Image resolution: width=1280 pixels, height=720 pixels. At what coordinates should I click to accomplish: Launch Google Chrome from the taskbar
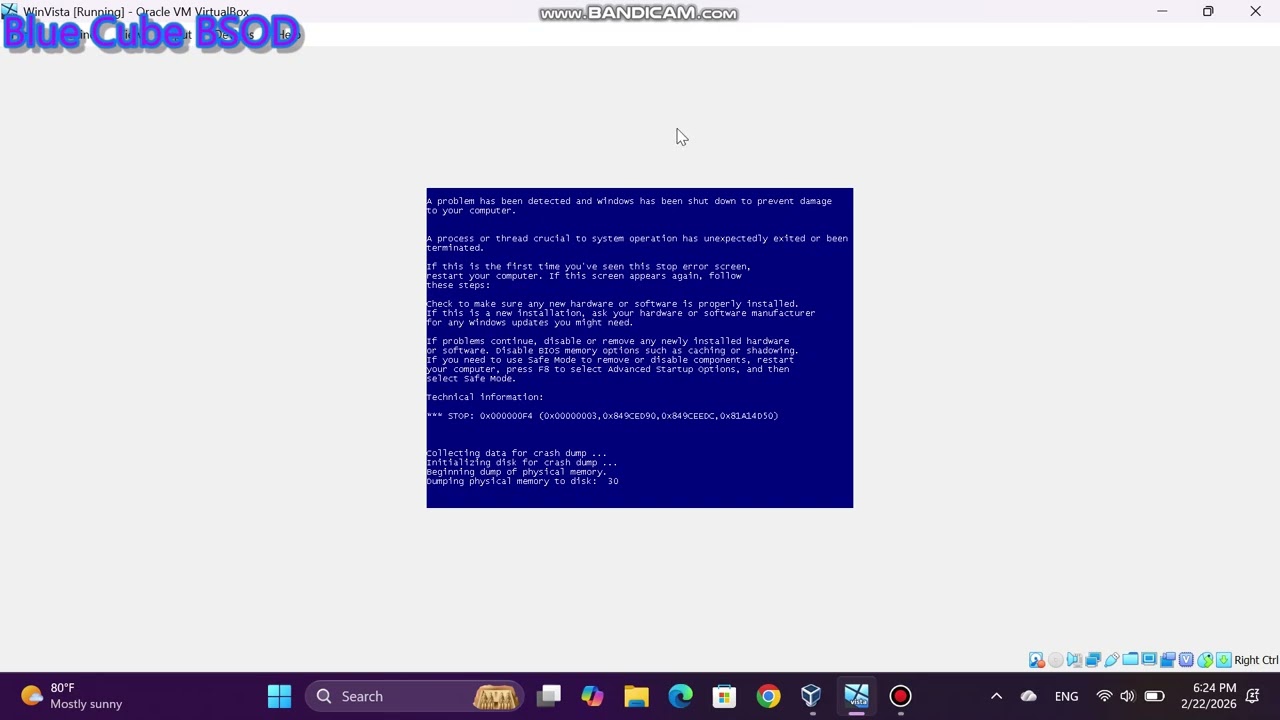coord(768,696)
